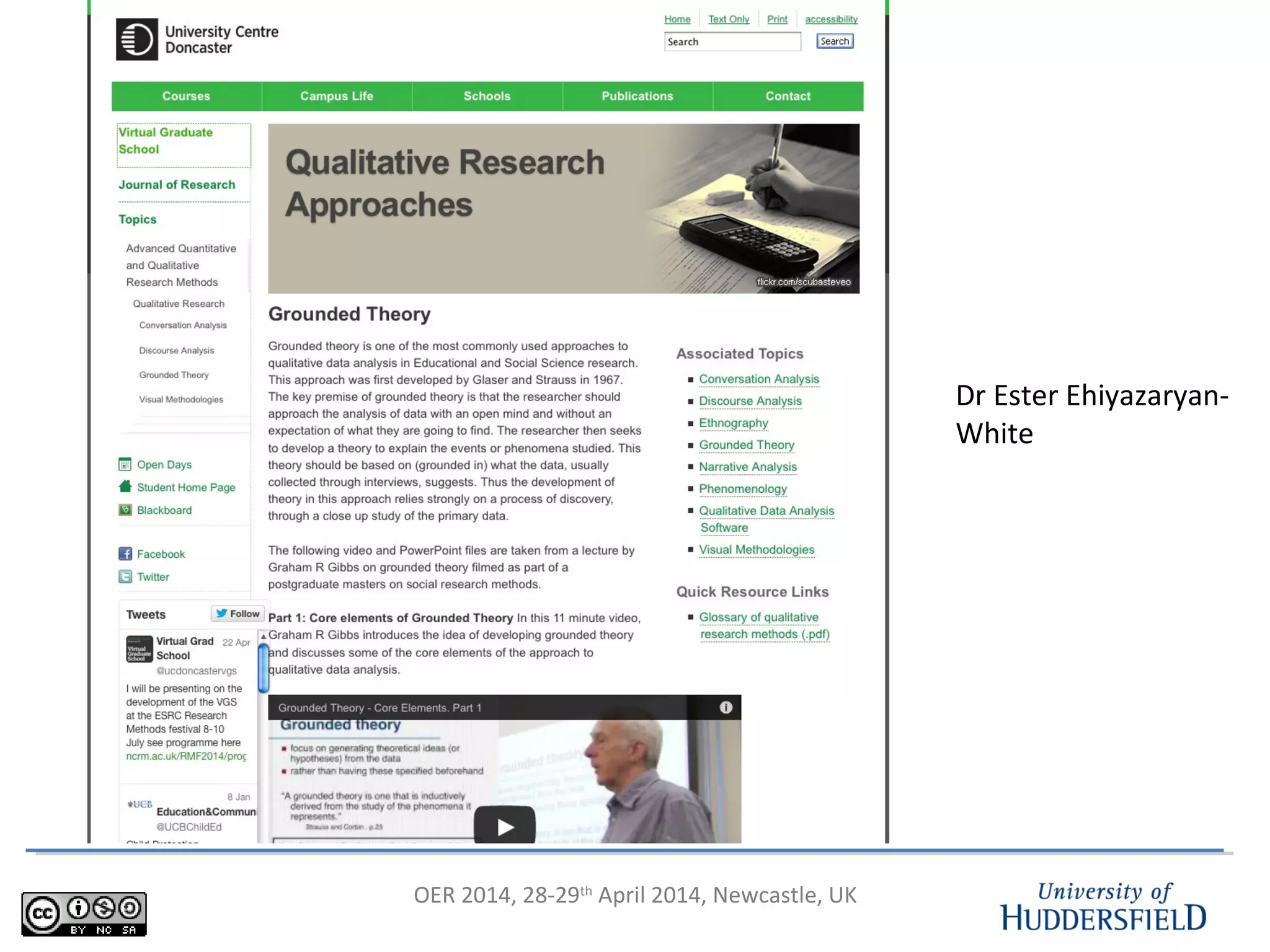Click the Twitter icon in sidebar
Screen dimensions: 1270x952
(x=125, y=576)
